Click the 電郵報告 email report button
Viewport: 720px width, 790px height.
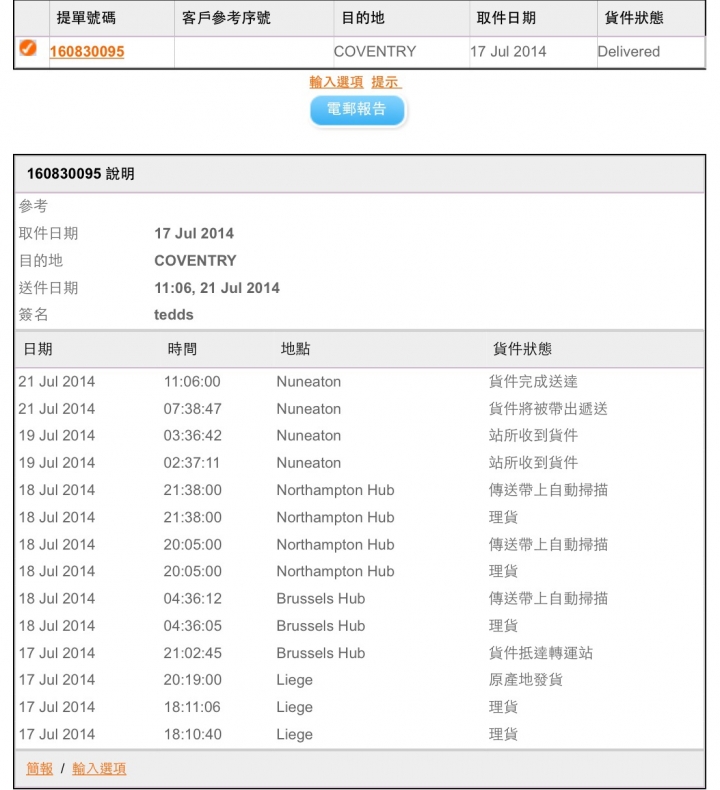(357, 110)
